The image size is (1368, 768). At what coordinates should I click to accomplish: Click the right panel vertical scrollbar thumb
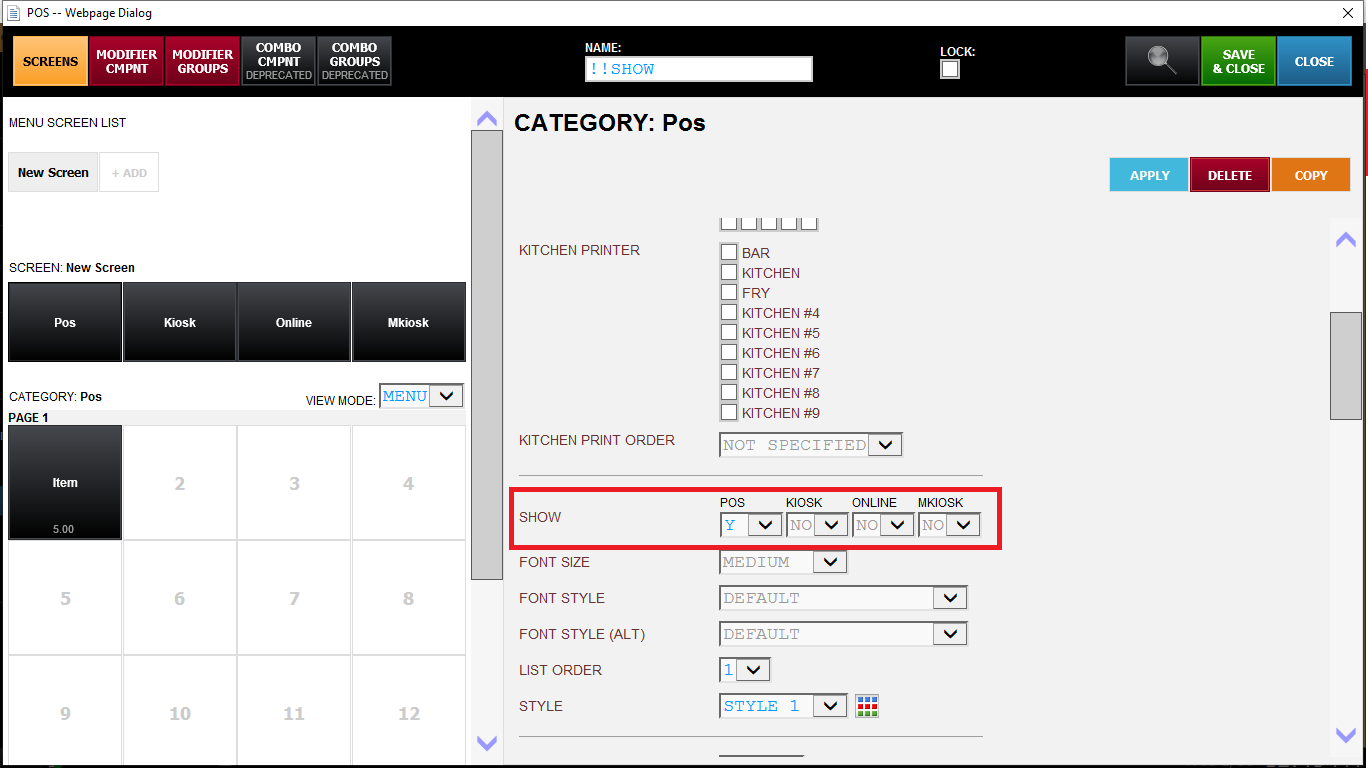point(1346,365)
